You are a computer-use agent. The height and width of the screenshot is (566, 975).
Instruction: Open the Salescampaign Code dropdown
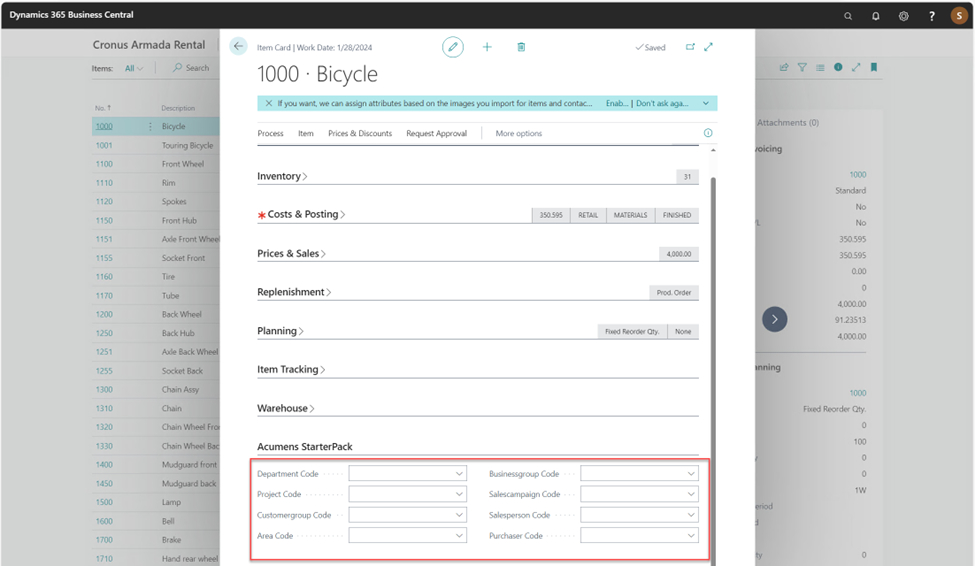[x=691, y=494]
